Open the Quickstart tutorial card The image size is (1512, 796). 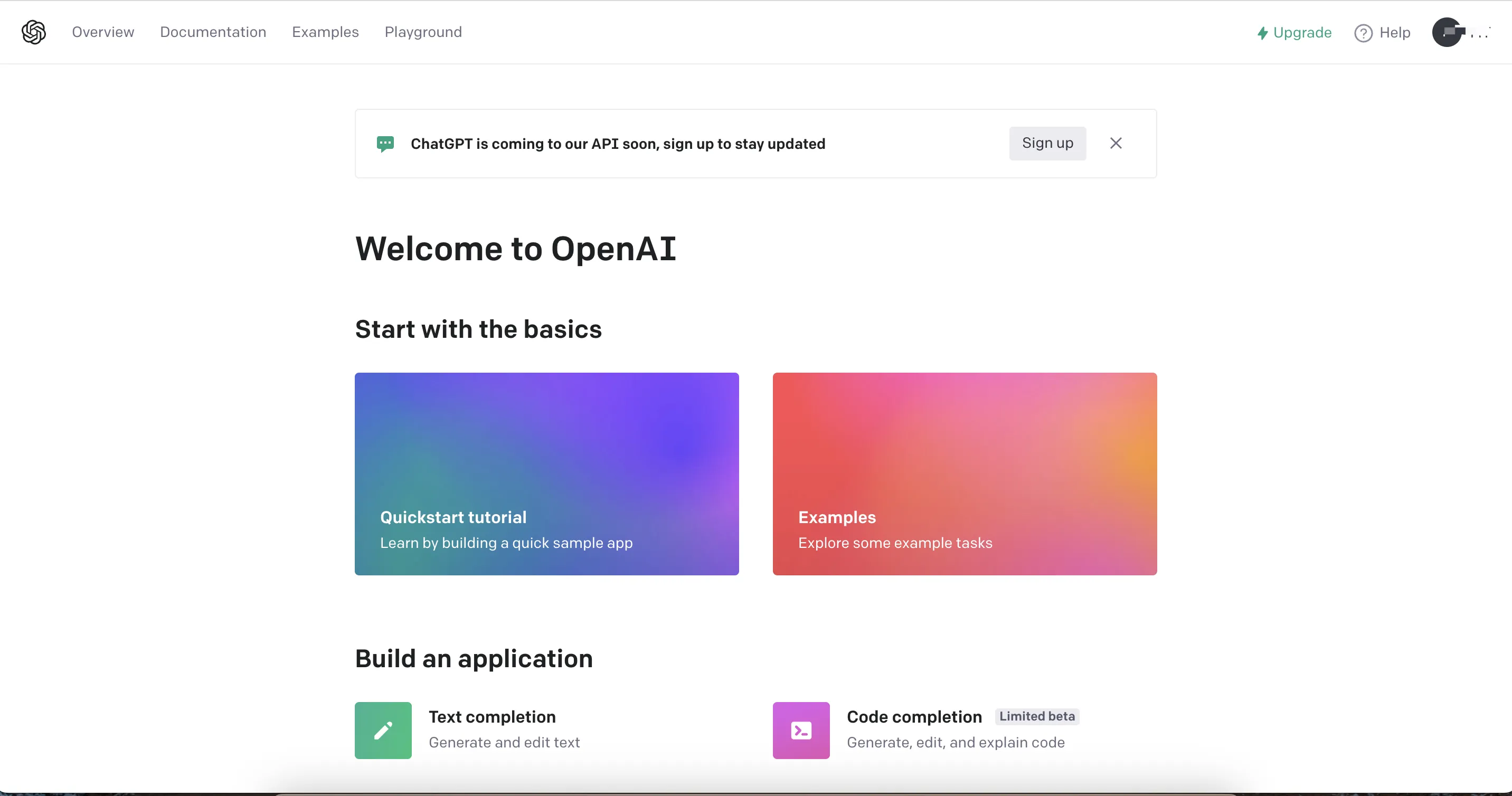point(546,473)
